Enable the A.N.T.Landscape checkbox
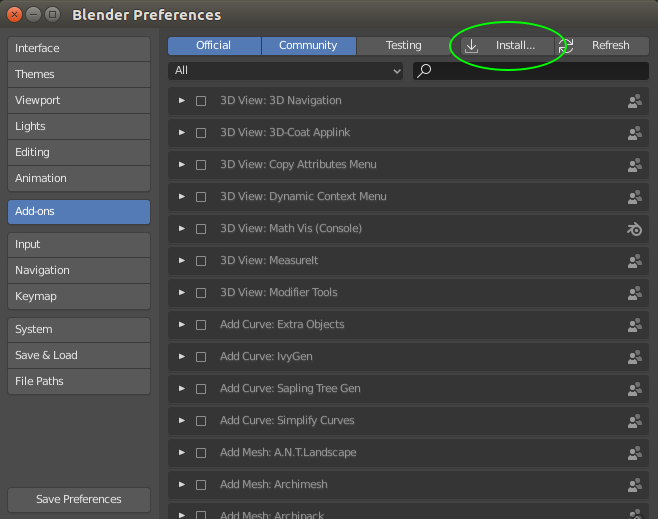 (201, 453)
